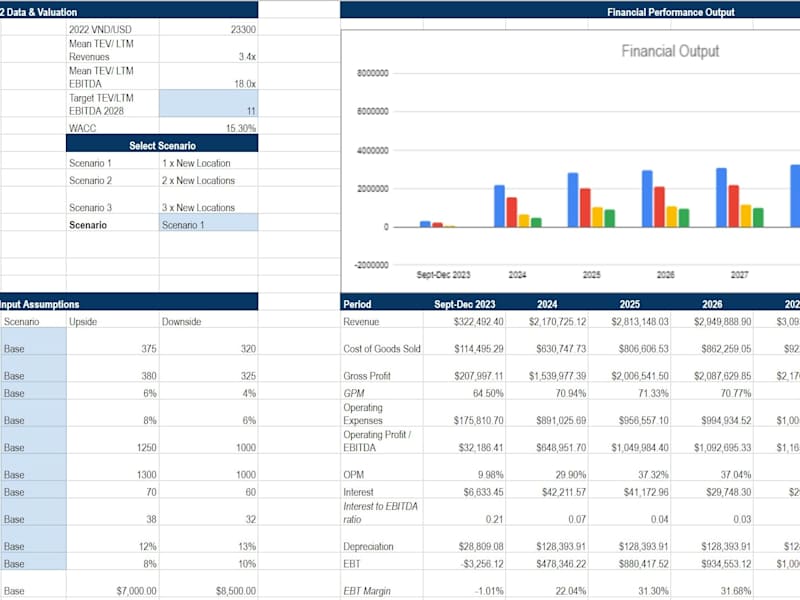Click 2026 Gross Profit $2,087,629.85
800x600 pixels.
point(722,376)
